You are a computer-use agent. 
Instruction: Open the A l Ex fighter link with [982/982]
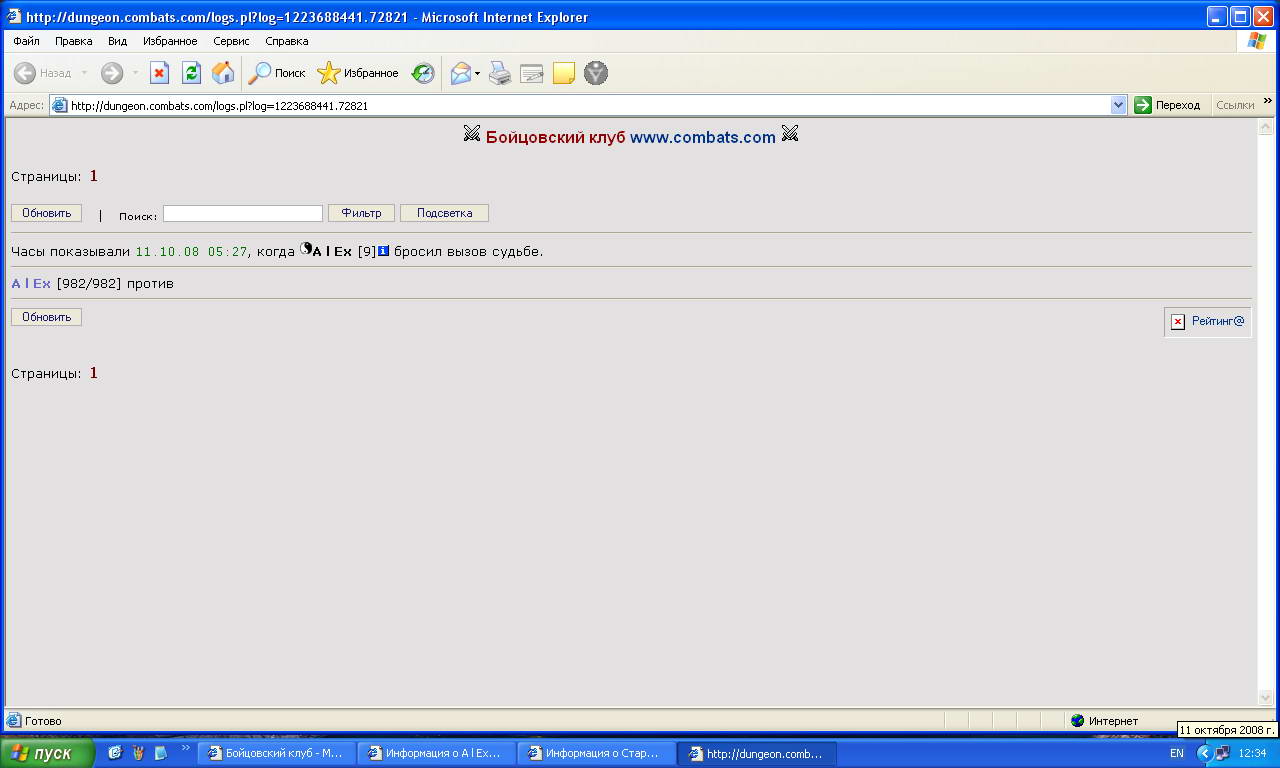point(31,284)
